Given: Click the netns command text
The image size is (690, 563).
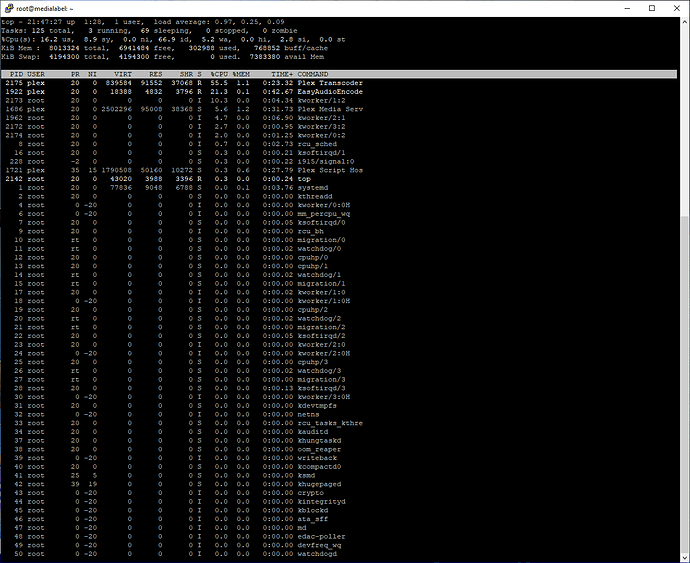Looking at the screenshot, I should click(308, 415).
